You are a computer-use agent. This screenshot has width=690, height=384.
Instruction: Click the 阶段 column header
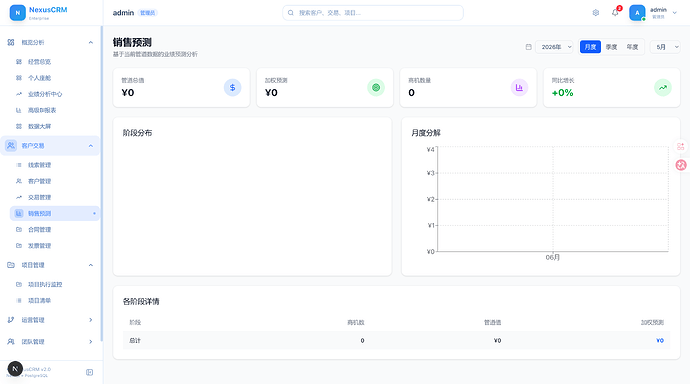click(x=135, y=322)
